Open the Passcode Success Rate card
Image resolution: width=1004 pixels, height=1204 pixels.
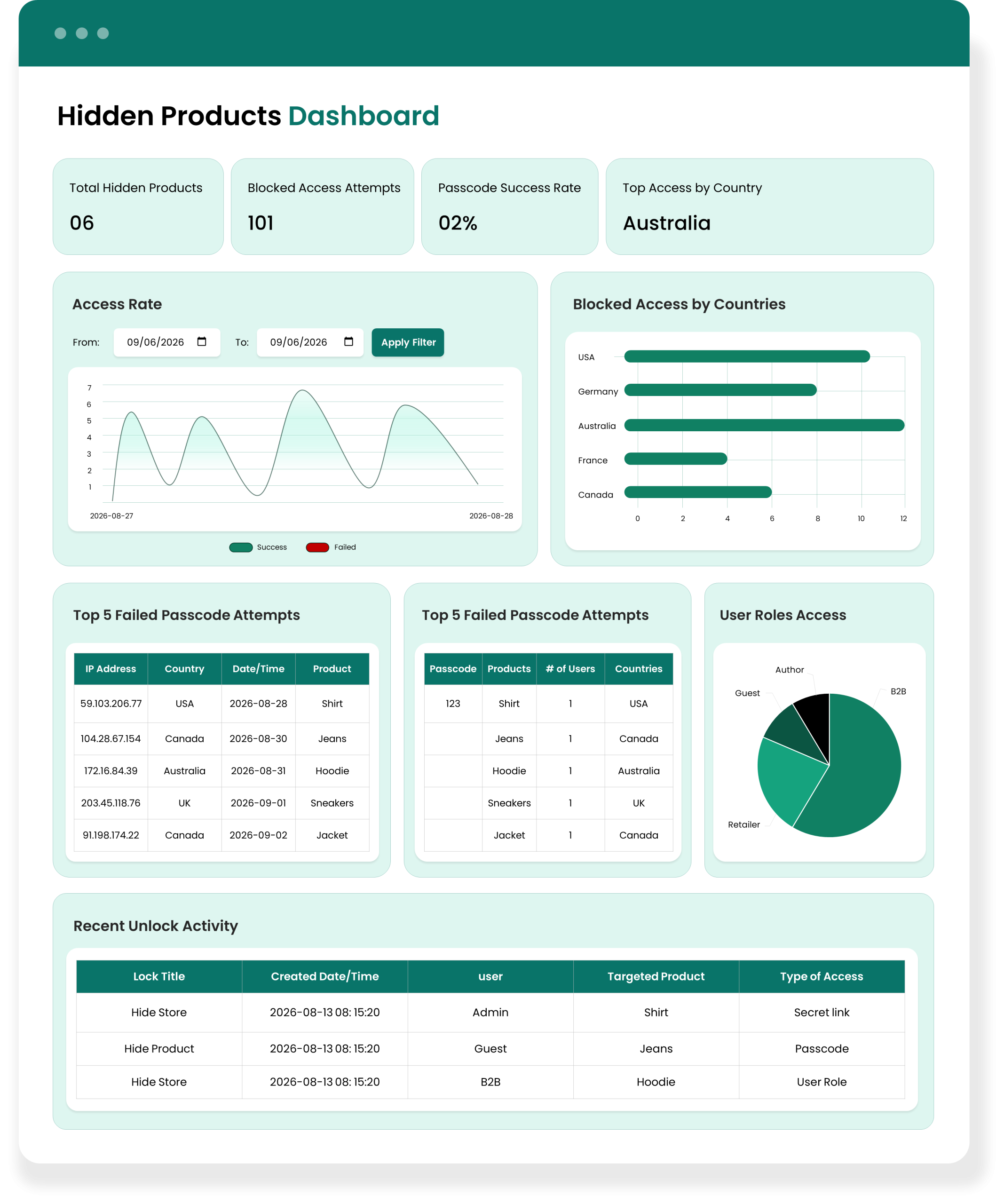tap(510, 206)
